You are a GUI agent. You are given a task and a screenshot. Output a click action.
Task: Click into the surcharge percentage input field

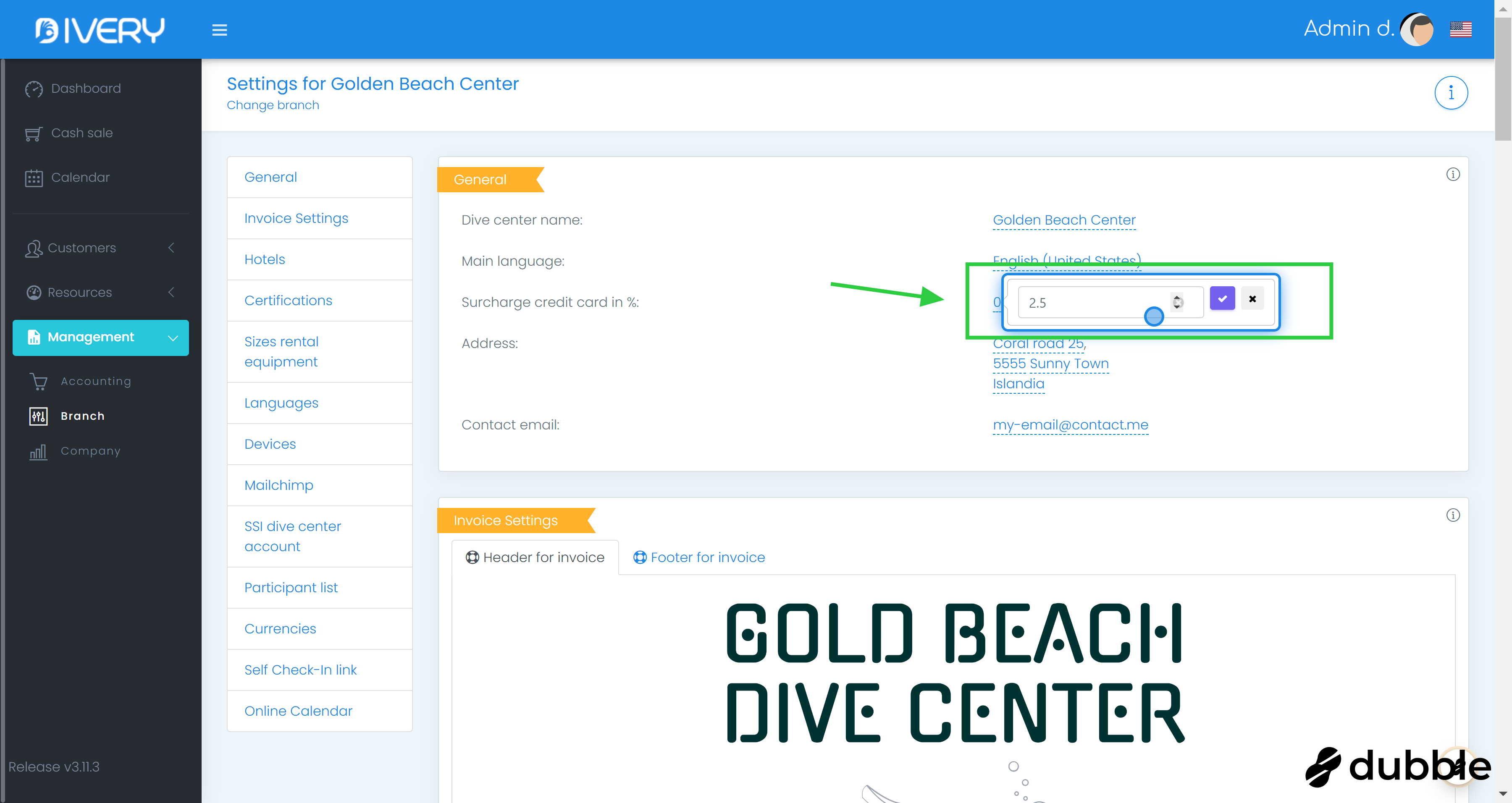(x=1086, y=303)
